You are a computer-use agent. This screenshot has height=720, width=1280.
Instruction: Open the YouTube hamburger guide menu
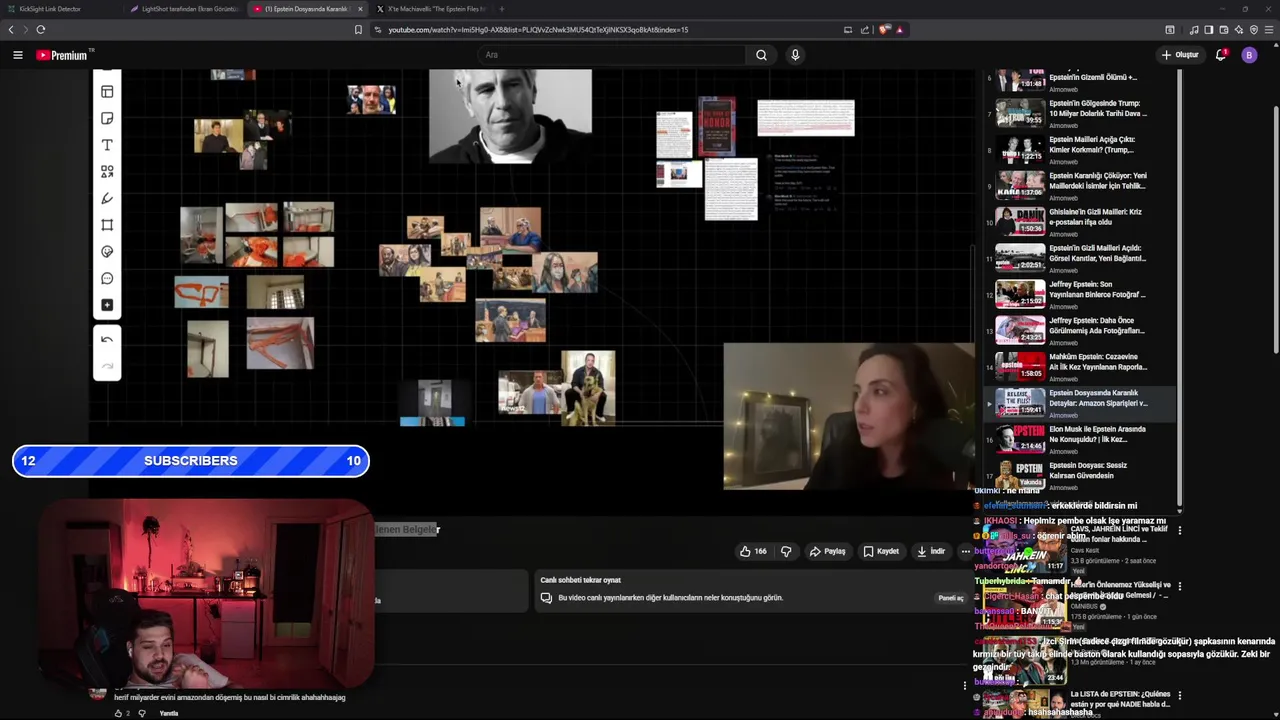point(18,55)
